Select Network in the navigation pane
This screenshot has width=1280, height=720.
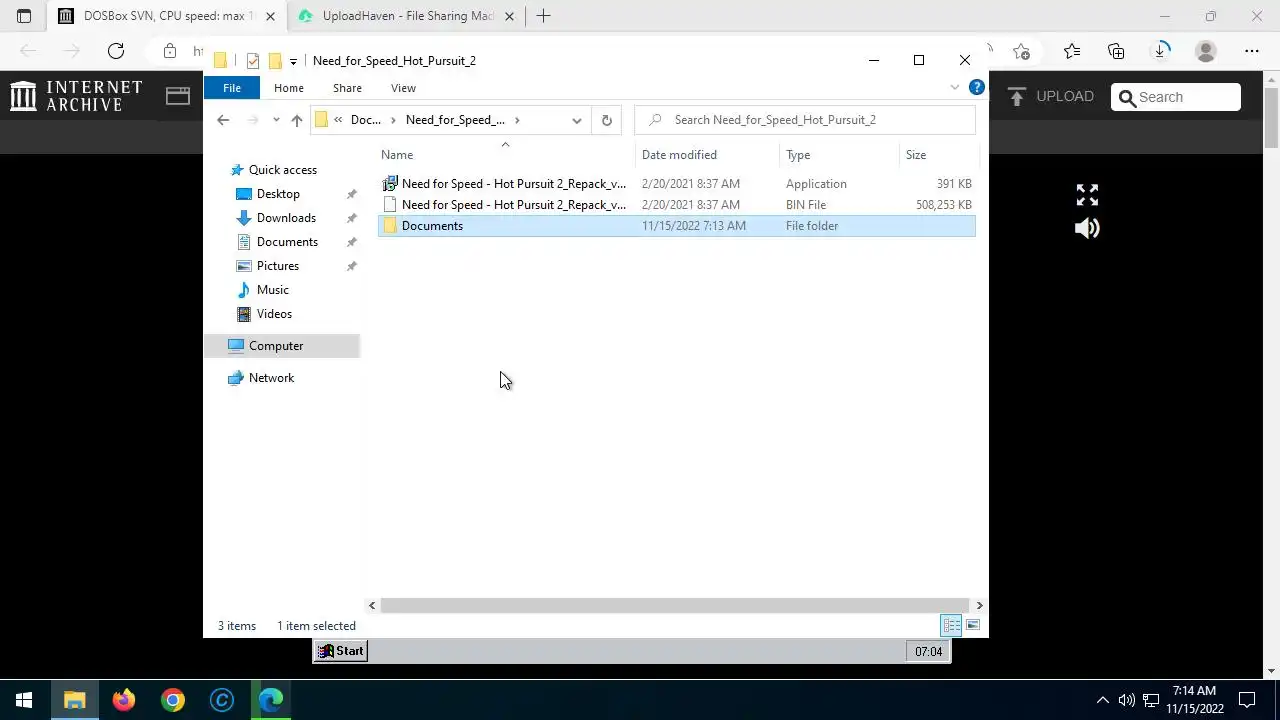pyautogui.click(x=271, y=378)
